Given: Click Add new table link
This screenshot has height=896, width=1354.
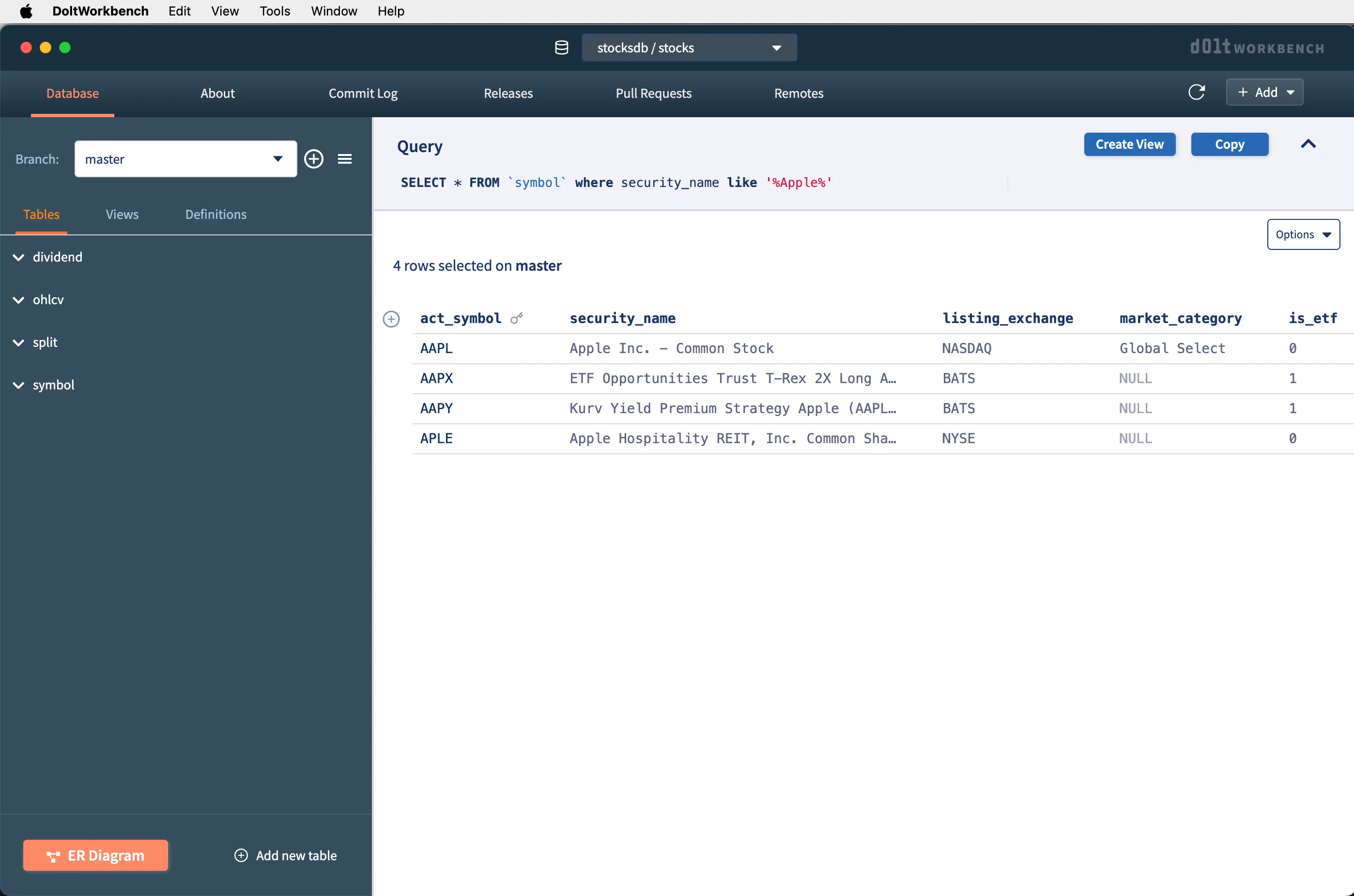Looking at the screenshot, I should coord(286,855).
